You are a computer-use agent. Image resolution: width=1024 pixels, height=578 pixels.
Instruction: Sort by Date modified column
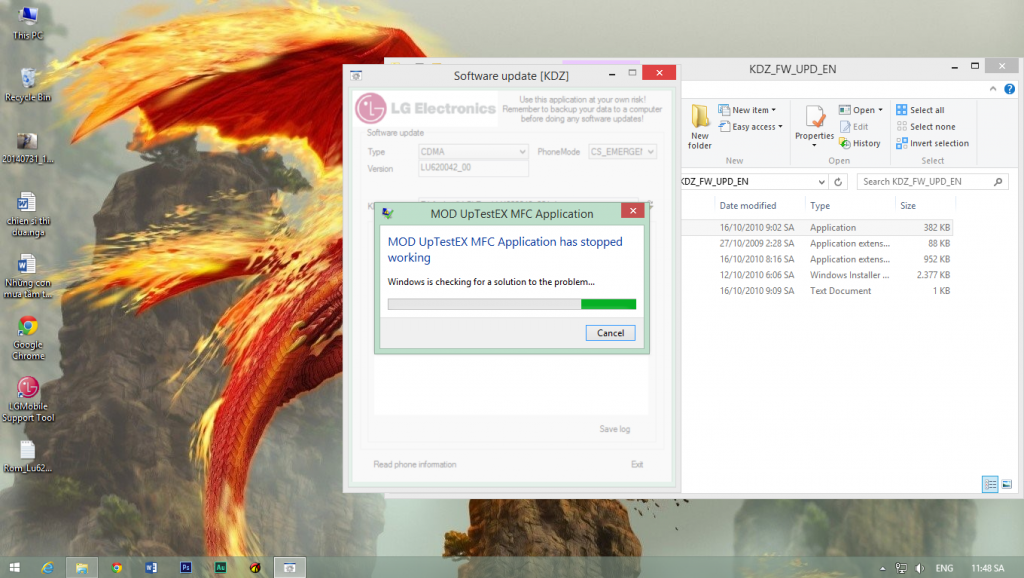748,206
